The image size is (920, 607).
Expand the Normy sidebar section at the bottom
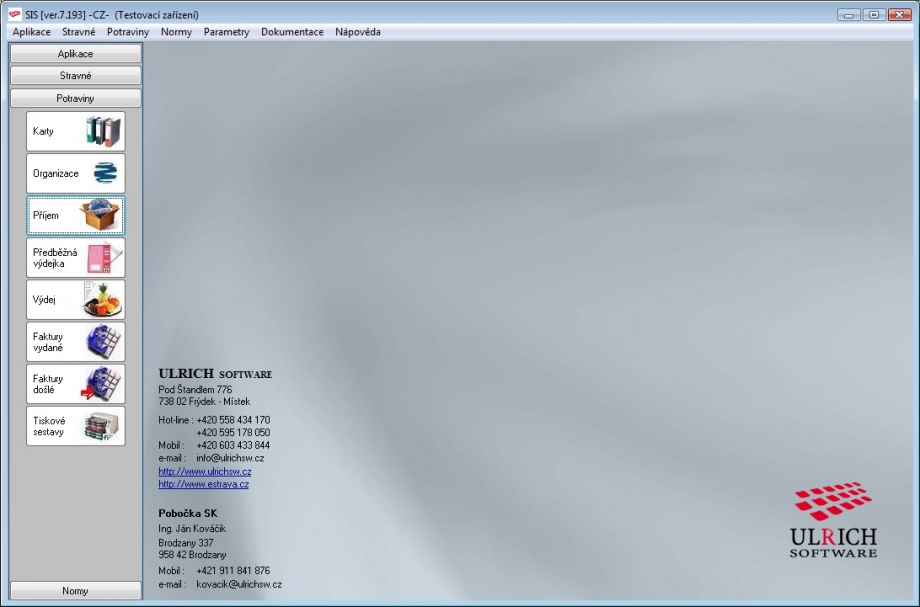click(76, 591)
